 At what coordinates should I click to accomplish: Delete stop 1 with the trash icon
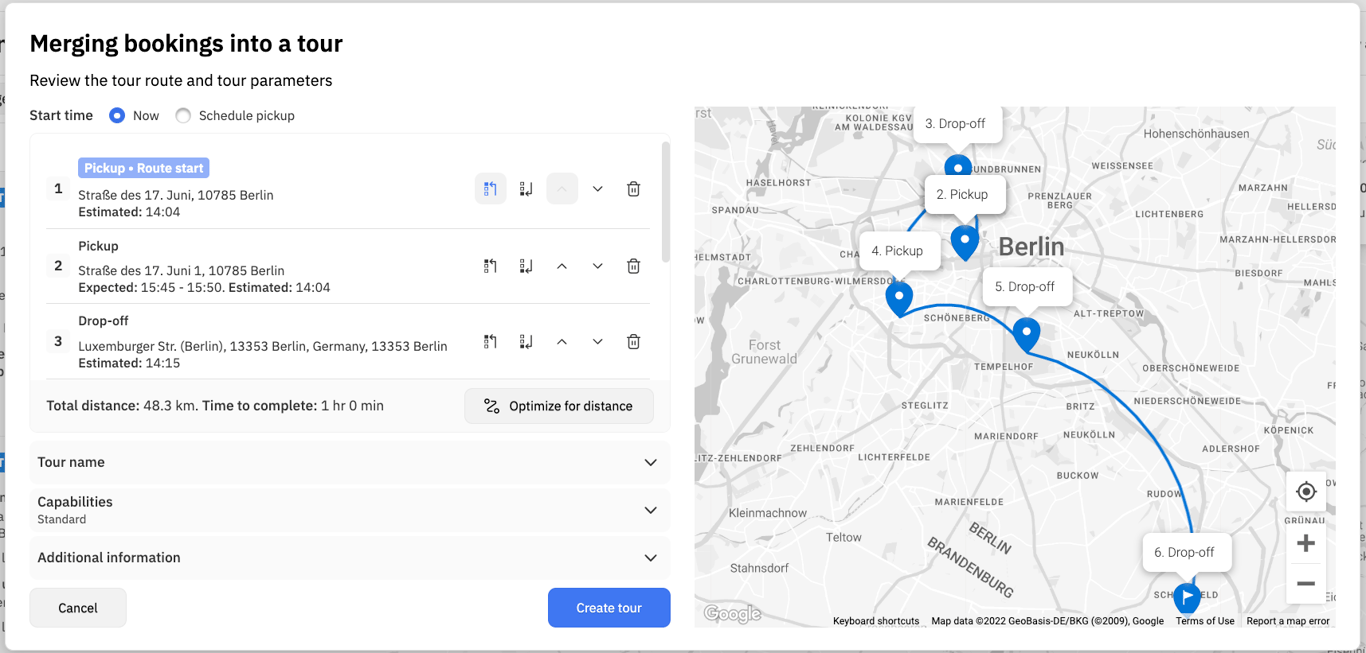(x=633, y=189)
